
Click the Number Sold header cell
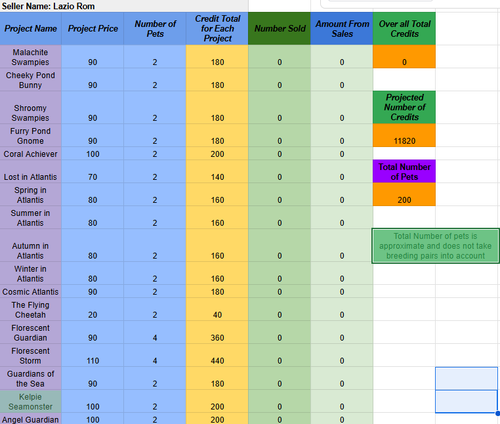tap(280, 29)
